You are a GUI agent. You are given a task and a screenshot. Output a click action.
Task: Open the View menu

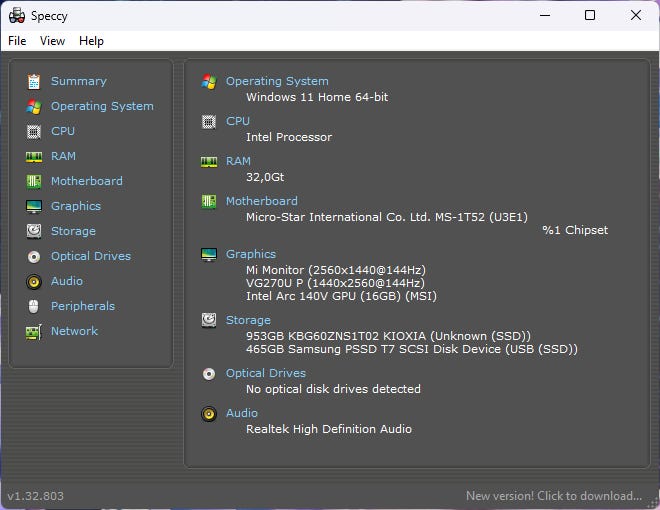tap(53, 41)
